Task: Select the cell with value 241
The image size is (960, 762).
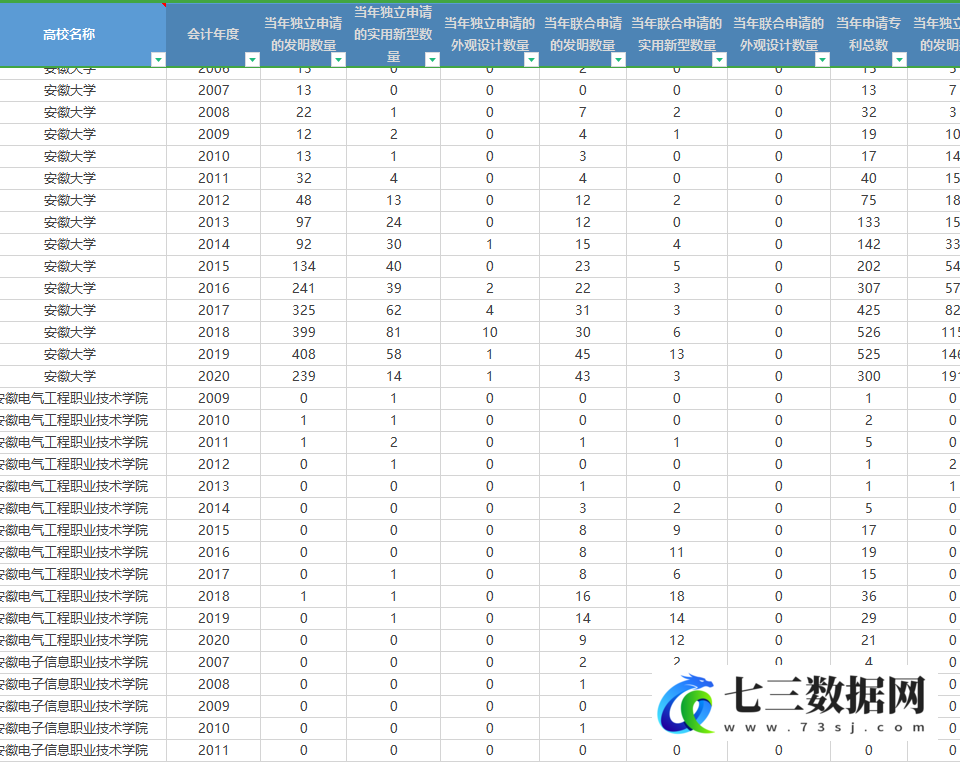Action: tap(304, 288)
